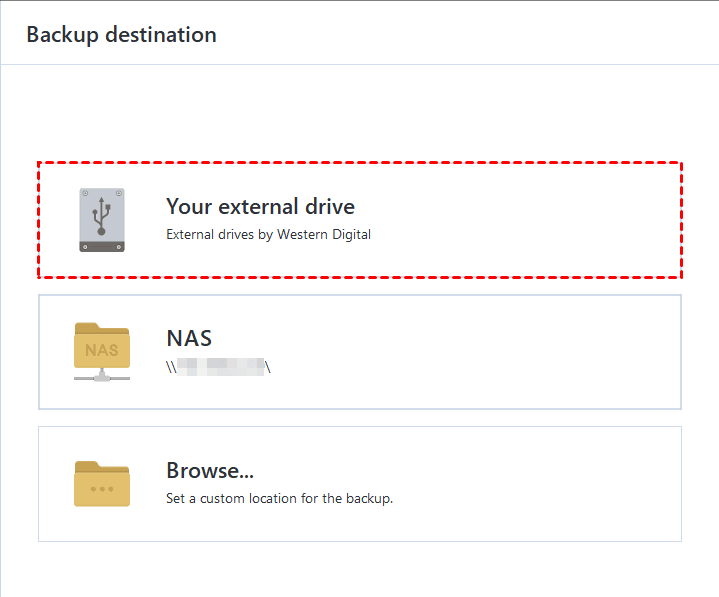The height and width of the screenshot is (597, 719).
Task: Click the dark base of the drive icon
Action: [102, 246]
